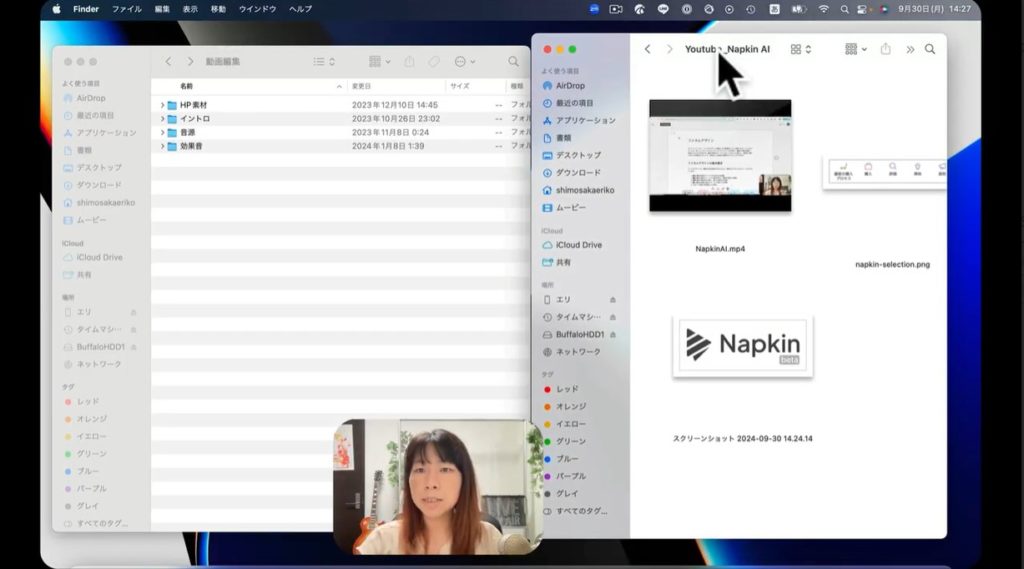Sort the file list by 変更日 column header
Viewport: 1024px width, 569px height.
tap(362, 86)
